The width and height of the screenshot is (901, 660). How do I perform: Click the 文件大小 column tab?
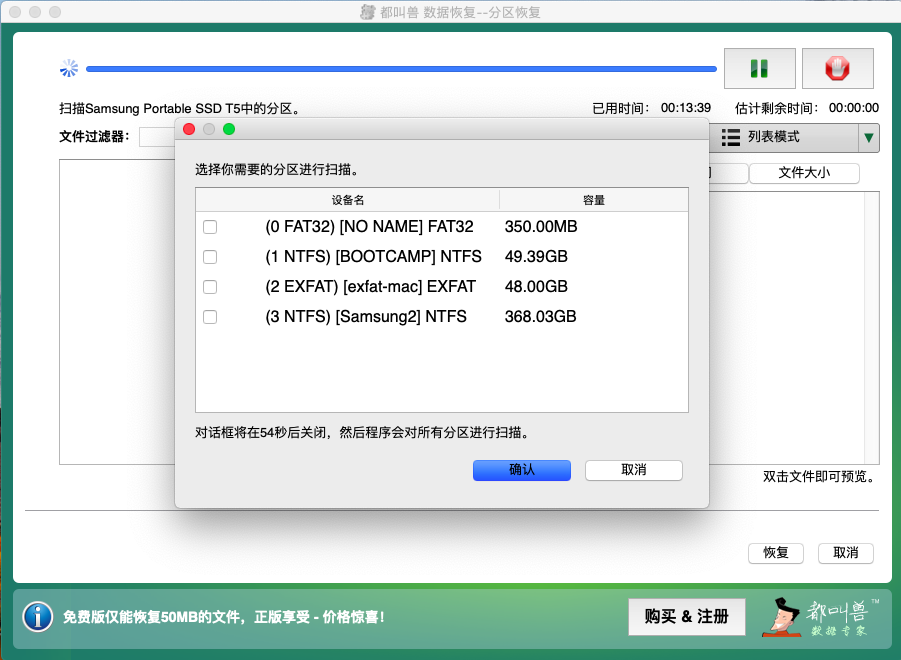803,173
